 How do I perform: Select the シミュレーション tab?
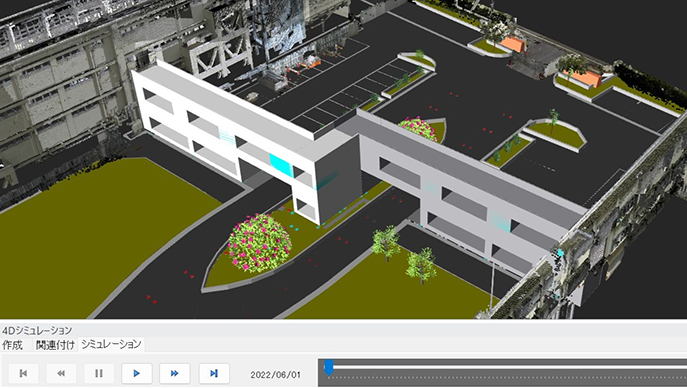tap(111, 344)
